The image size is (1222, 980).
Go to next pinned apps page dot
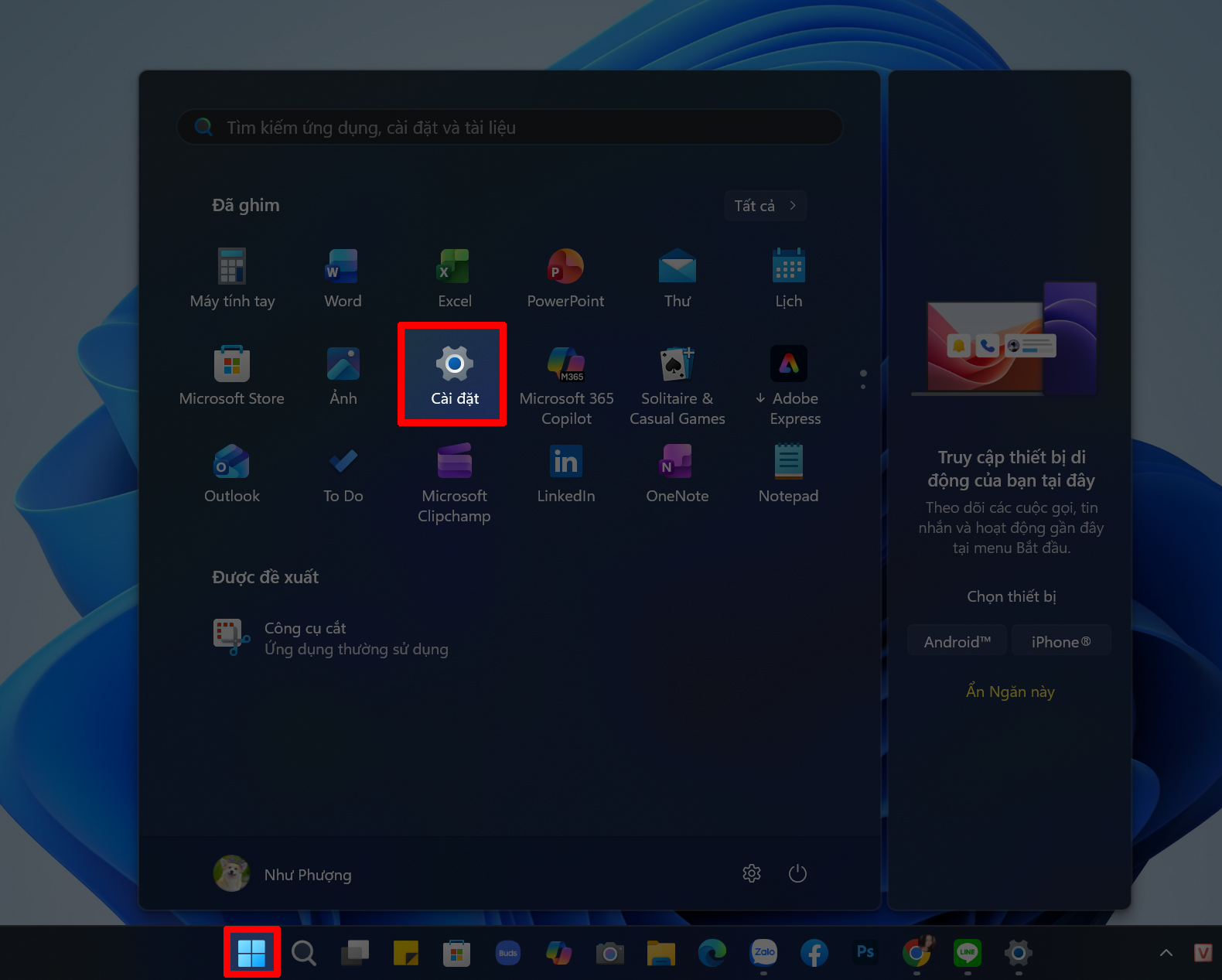coord(863,386)
